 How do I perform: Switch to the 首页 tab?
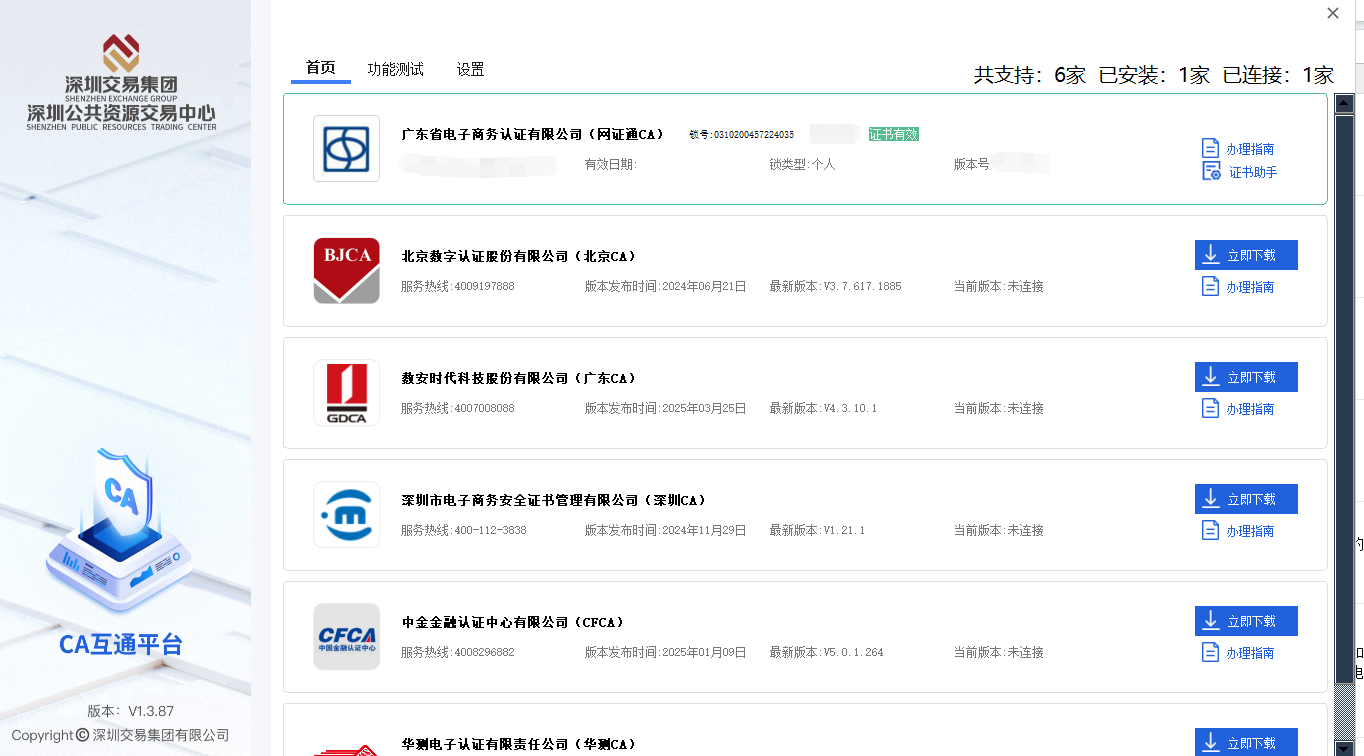click(x=320, y=68)
